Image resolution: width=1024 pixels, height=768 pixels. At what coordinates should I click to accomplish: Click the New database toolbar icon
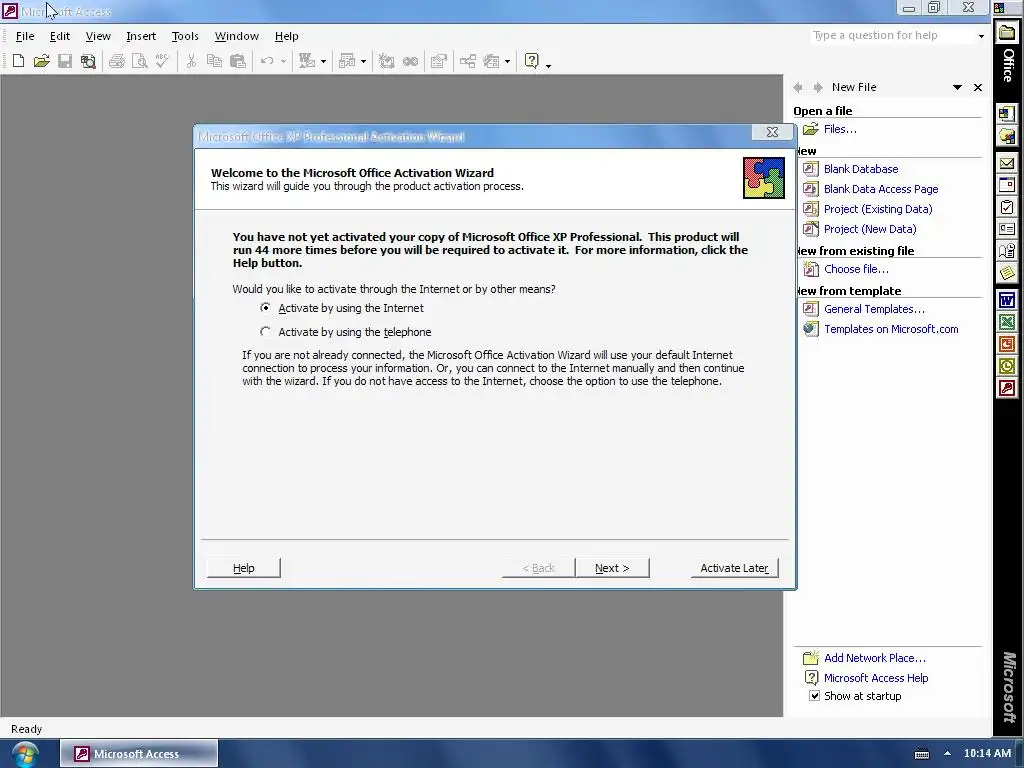coord(18,61)
